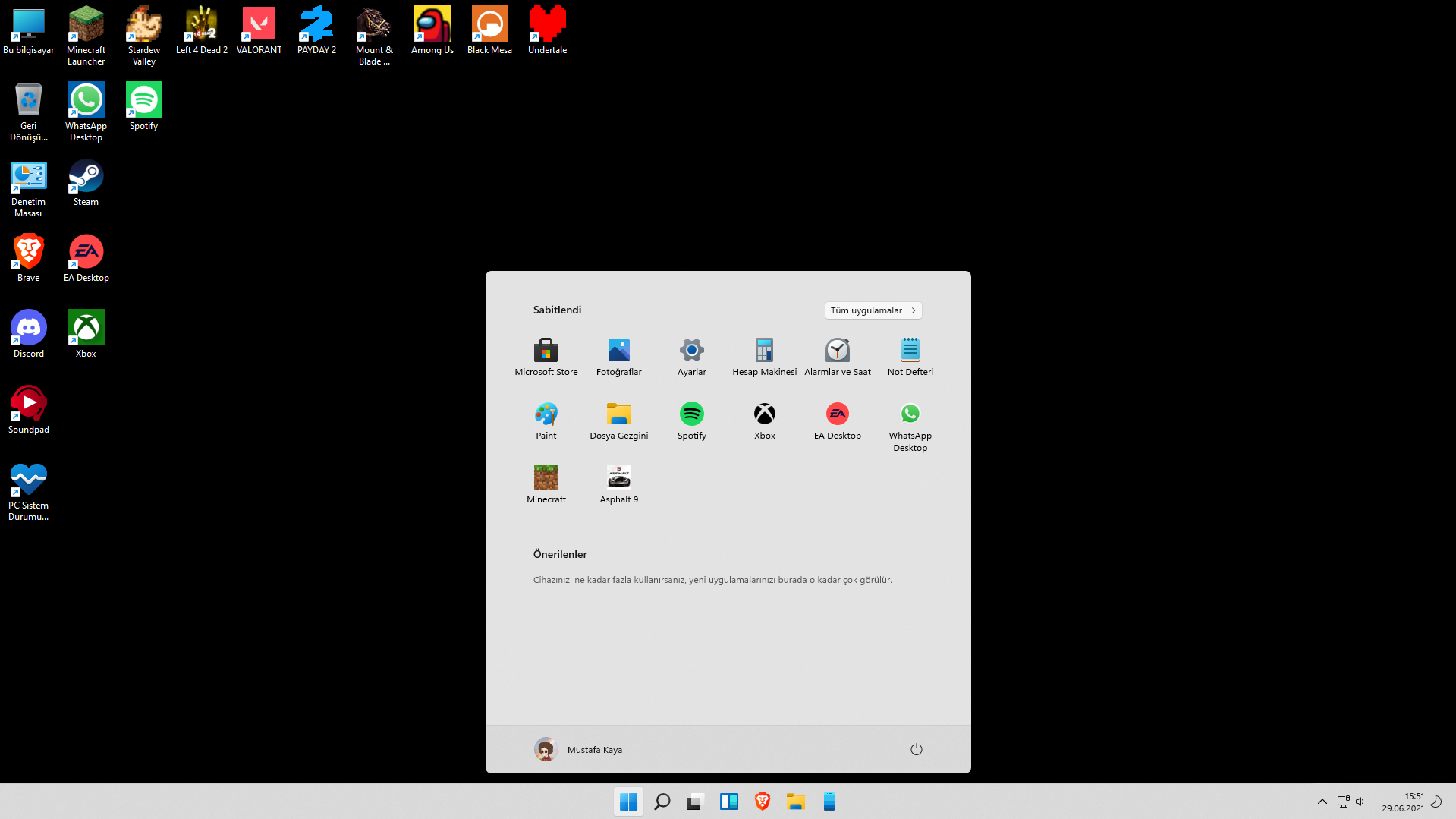1456x819 pixels.
Task: Click the power button in Start menu
Action: pos(917,750)
